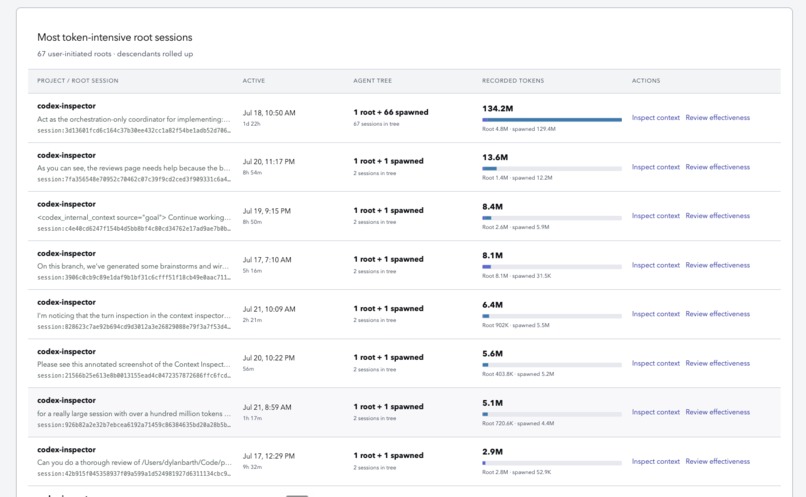
Task: Click Inspect context for the 13.6M session
Action: (655, 167)
